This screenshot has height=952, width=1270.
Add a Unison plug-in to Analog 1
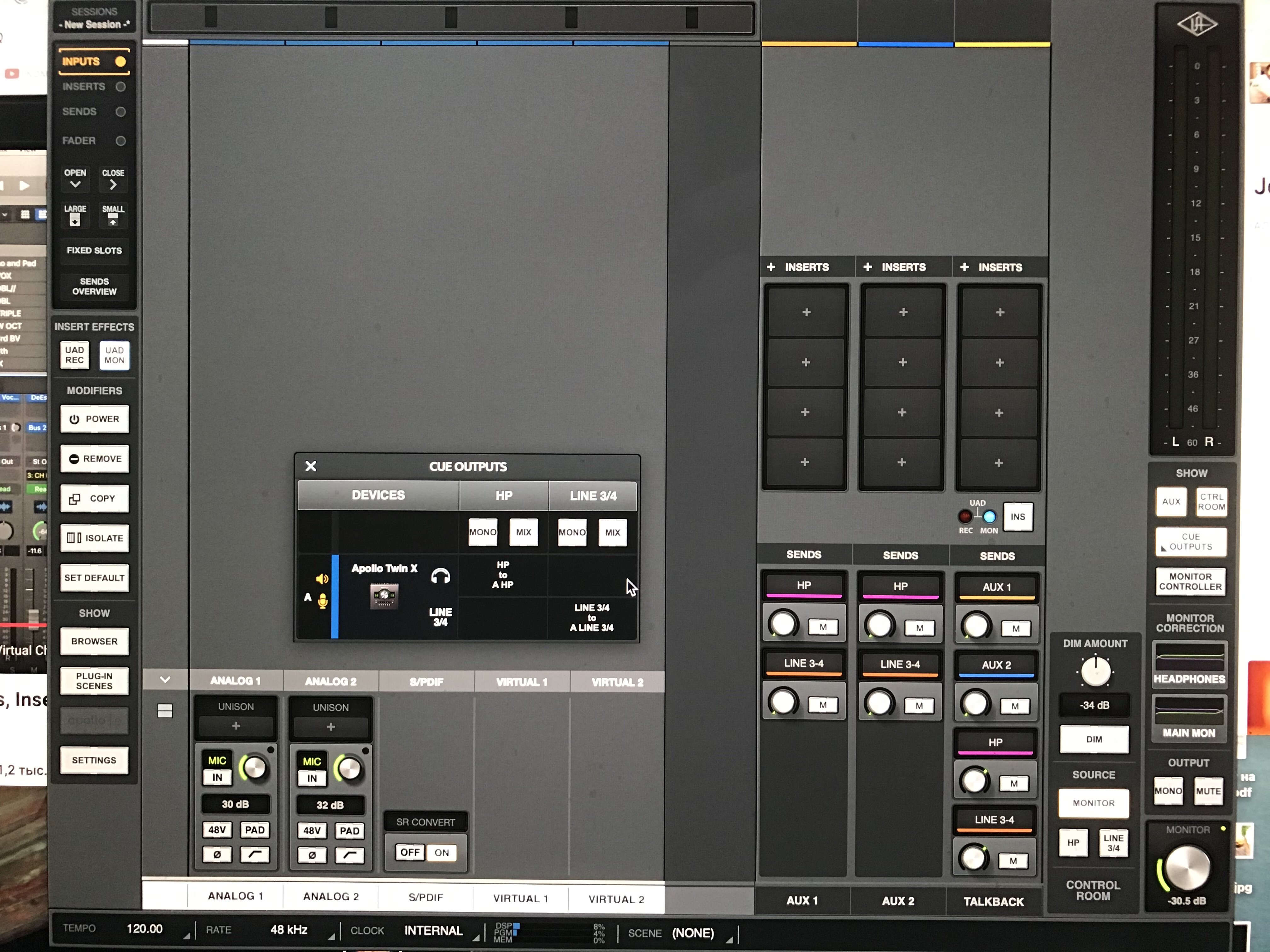tap(236, 726)
